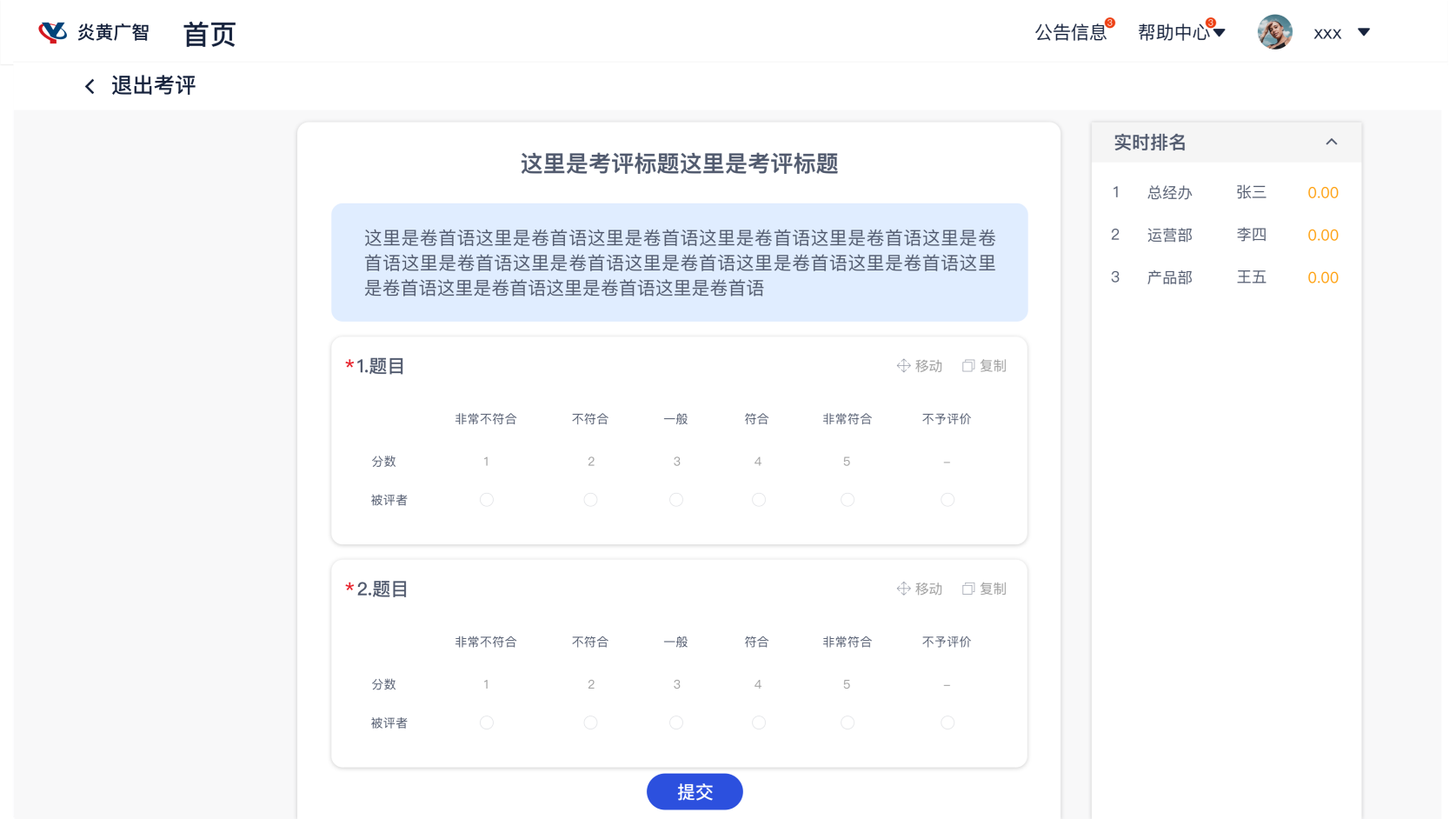Image resolution: width=1456 pixels, height=819 pixels.
Task: Select 一般 radio for question 1
Action: [676, 500]
